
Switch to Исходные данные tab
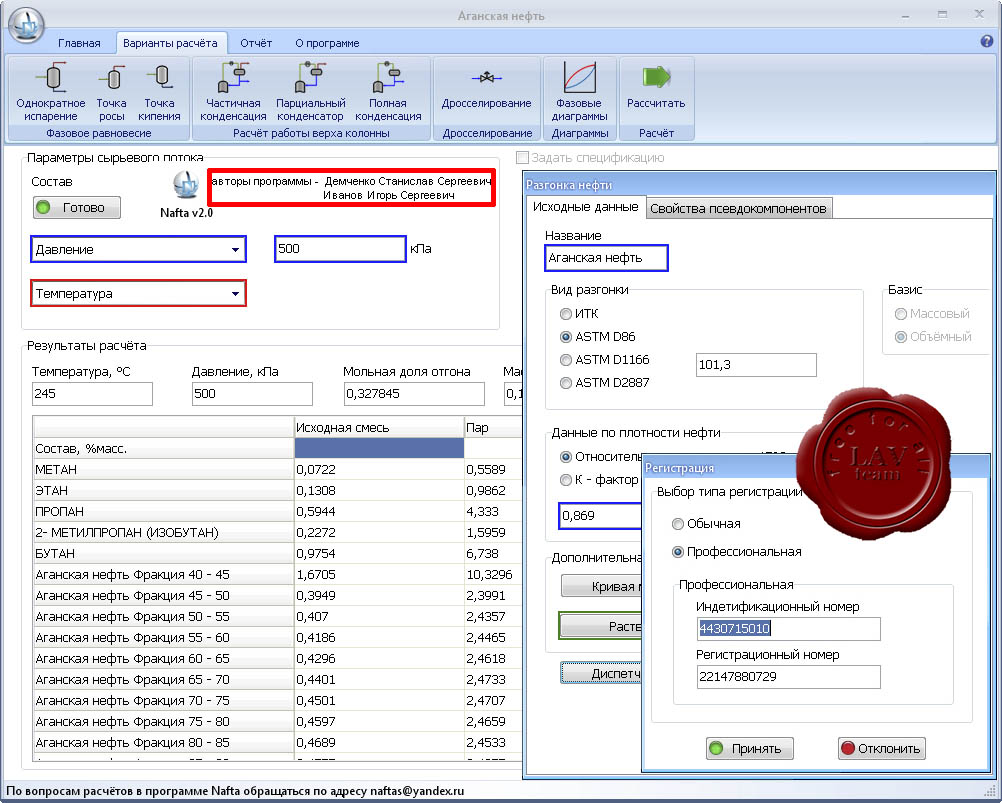[x=585, y=207]
